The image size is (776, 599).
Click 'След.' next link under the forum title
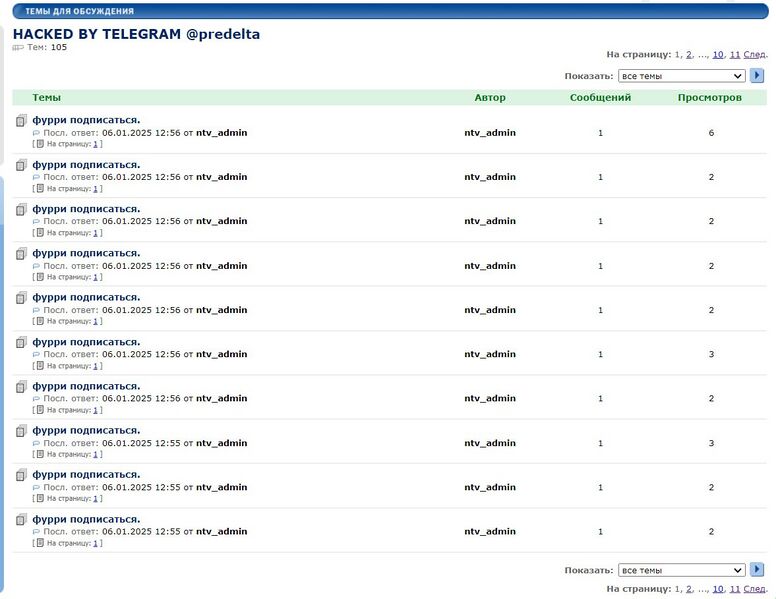click(755, 54)
